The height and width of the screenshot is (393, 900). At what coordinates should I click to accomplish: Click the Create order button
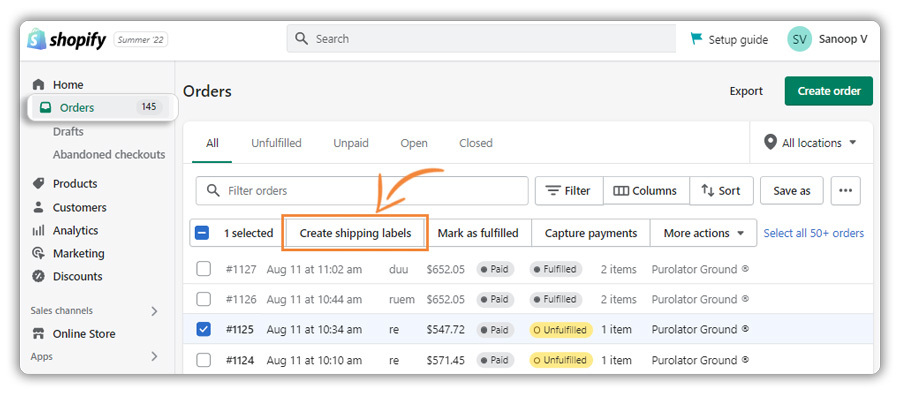[829, 91]
